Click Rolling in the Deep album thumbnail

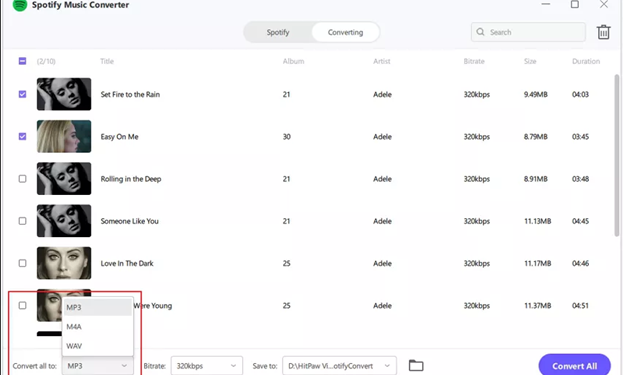pyautogui.click(x=64, y=179)
